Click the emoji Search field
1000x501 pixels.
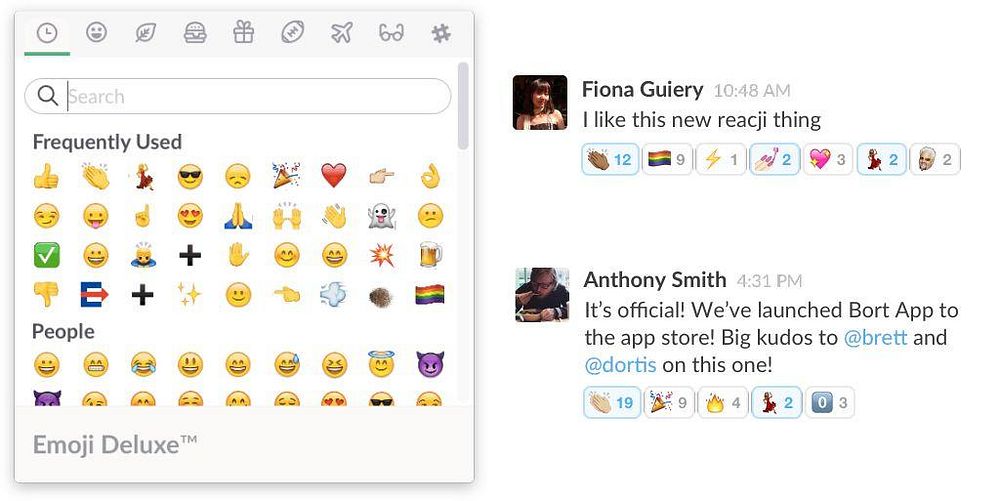(x=237, y=96)
